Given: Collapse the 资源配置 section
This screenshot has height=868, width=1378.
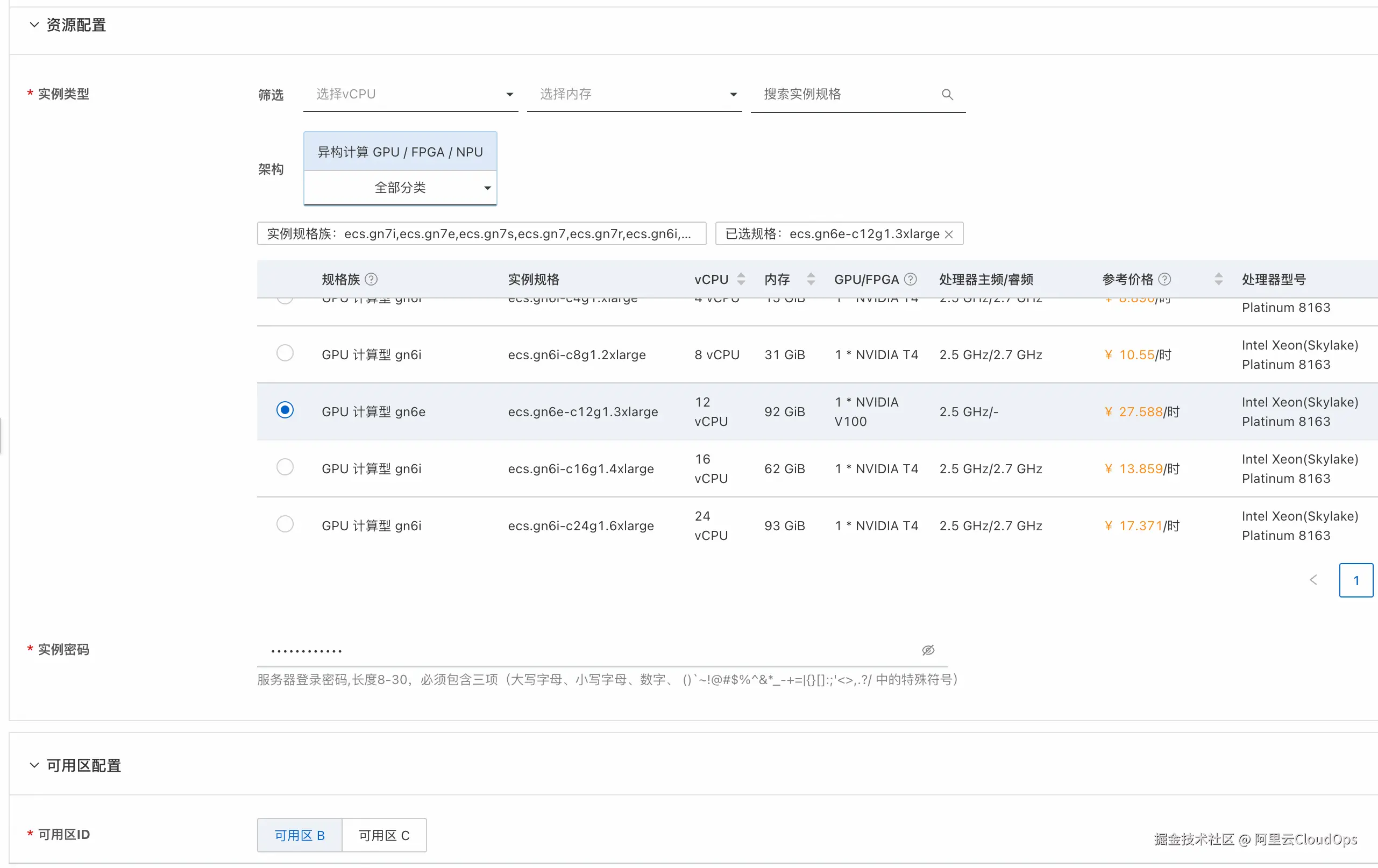Looking at the screenshot, I should (x=34, y=25).
